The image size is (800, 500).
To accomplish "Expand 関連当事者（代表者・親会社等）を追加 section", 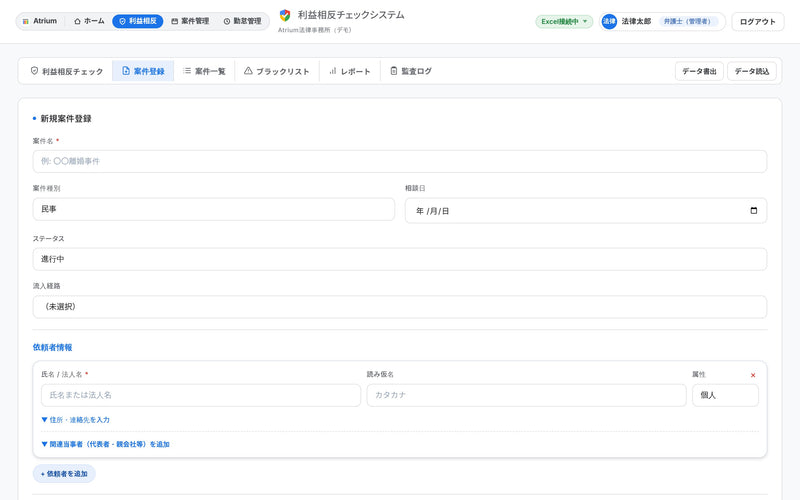I will (105, 444).
